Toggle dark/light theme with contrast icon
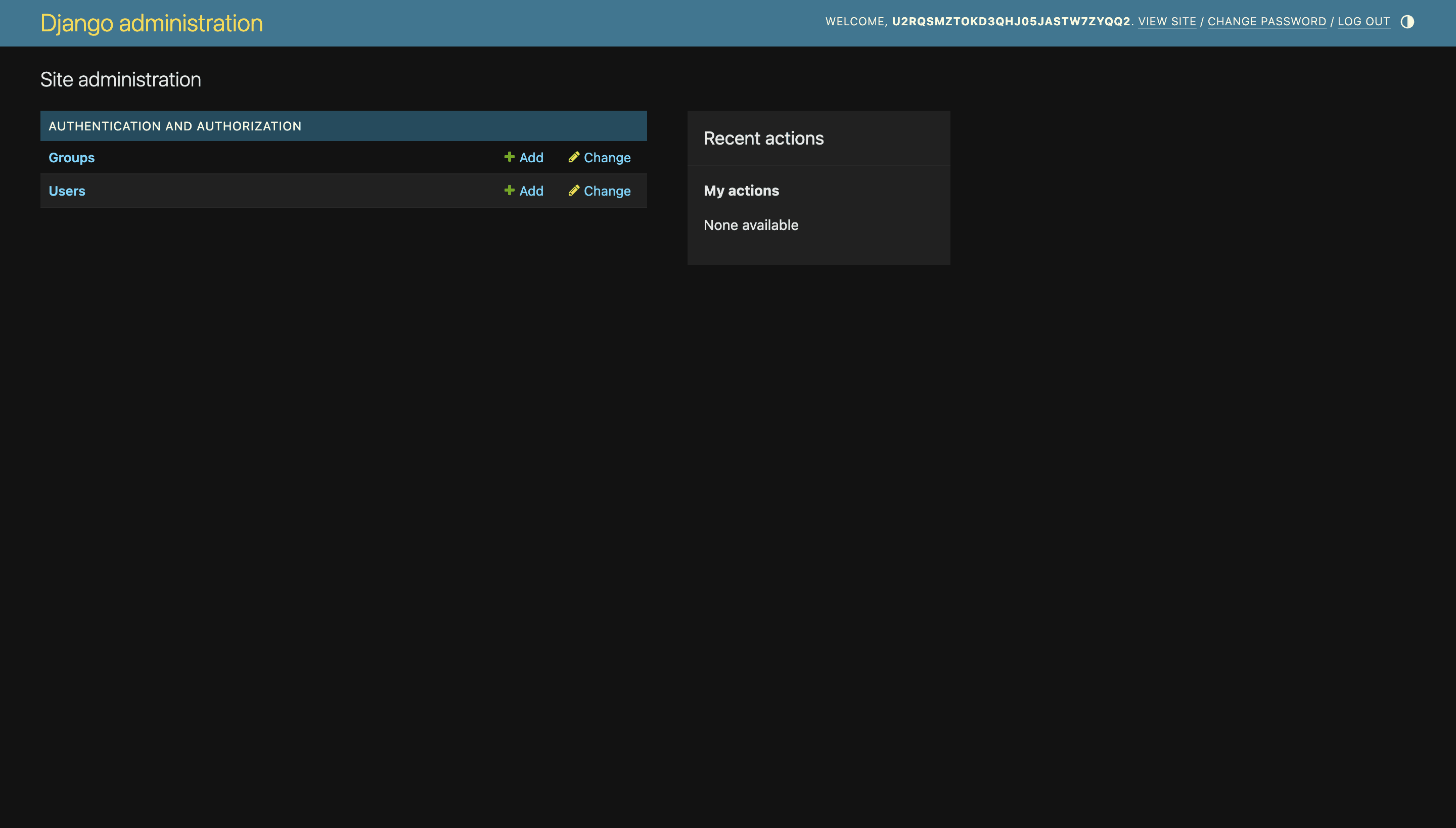 (1407, 22)
